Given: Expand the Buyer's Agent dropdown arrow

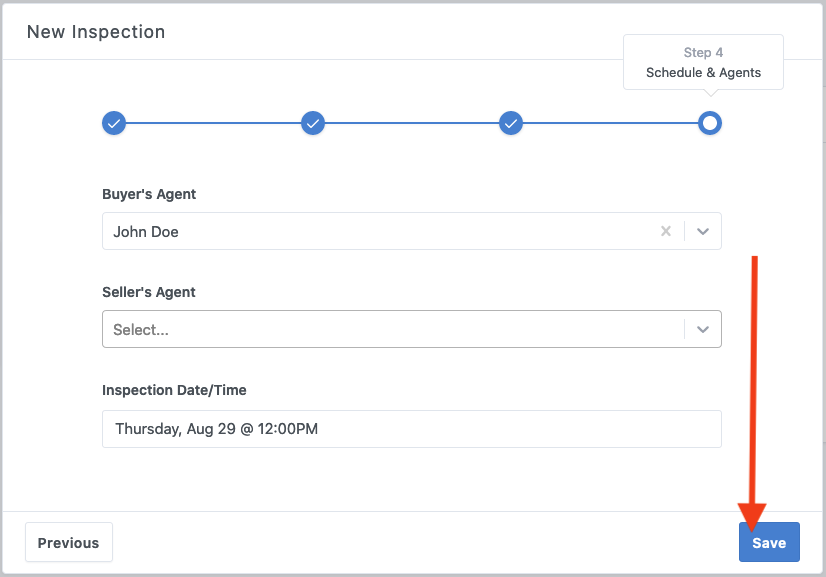Looking at the screenshot, I should point(703,231).
